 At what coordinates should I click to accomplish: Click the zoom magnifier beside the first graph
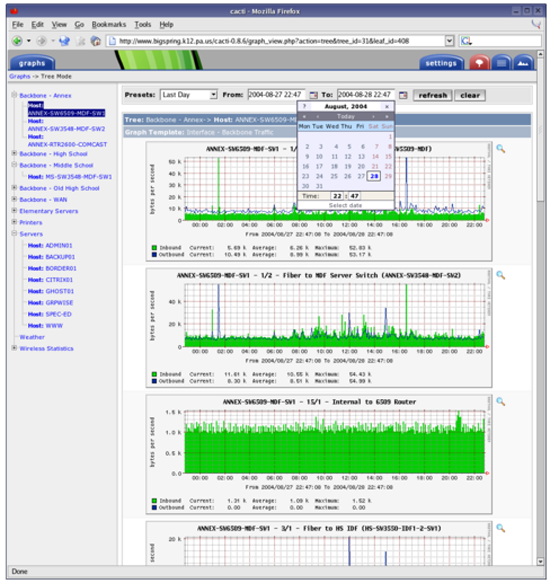pyautogui.click(x=501, y=149)
